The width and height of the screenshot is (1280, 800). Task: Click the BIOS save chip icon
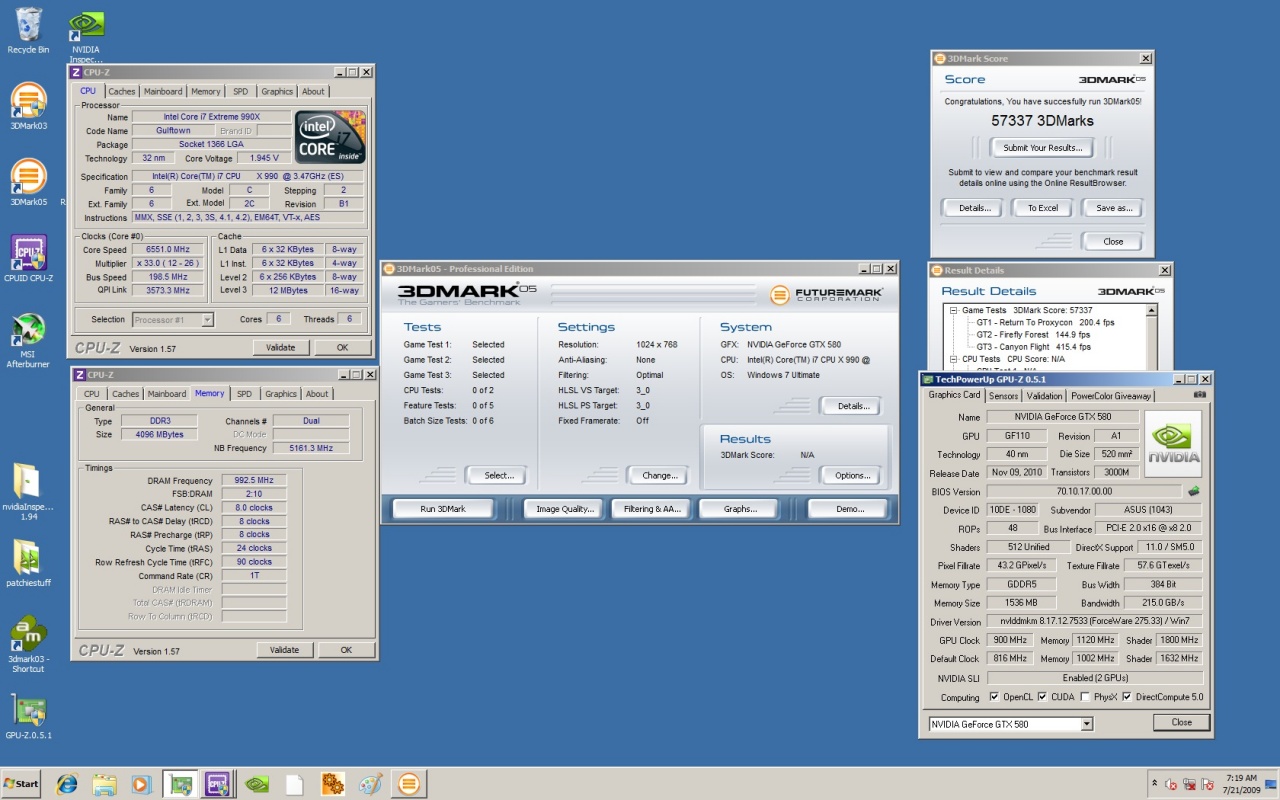[x=1193, y=491]
